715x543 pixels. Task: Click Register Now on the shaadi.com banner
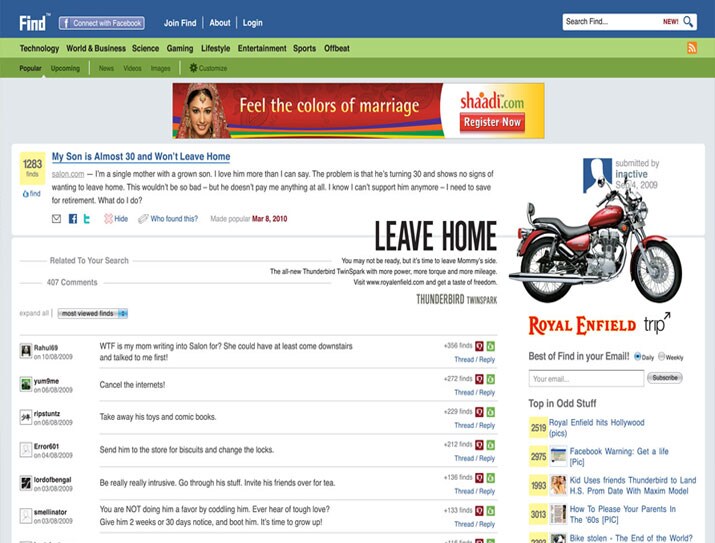[x=492, y=122]
